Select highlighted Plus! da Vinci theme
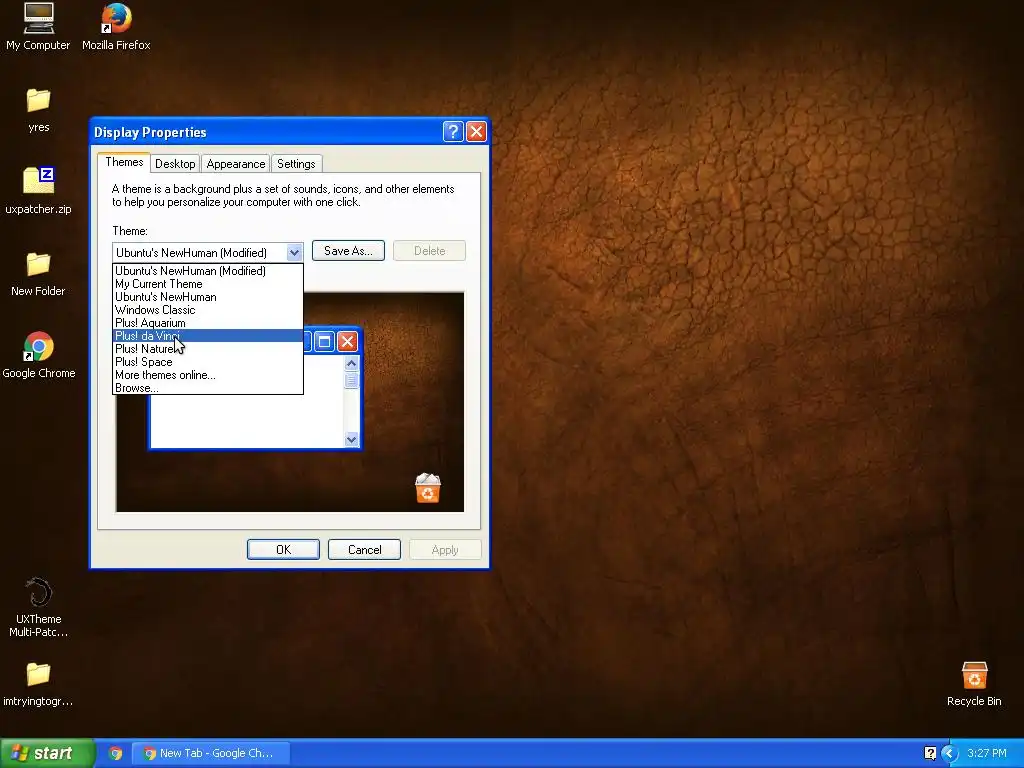Image resolution: width=1024 pixels, height=768 pixels. [x=208, y=336]
